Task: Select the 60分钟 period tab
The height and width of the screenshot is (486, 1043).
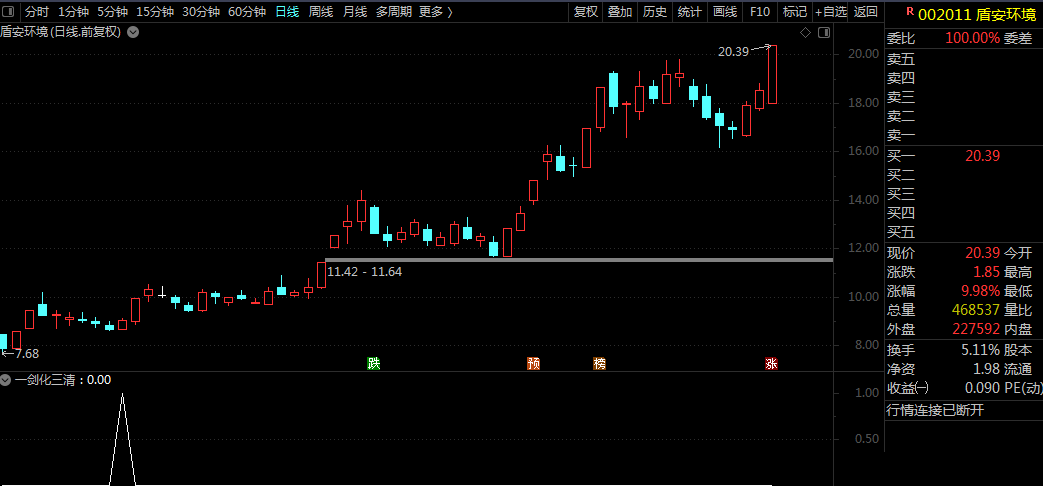Action: pos(247,11)
